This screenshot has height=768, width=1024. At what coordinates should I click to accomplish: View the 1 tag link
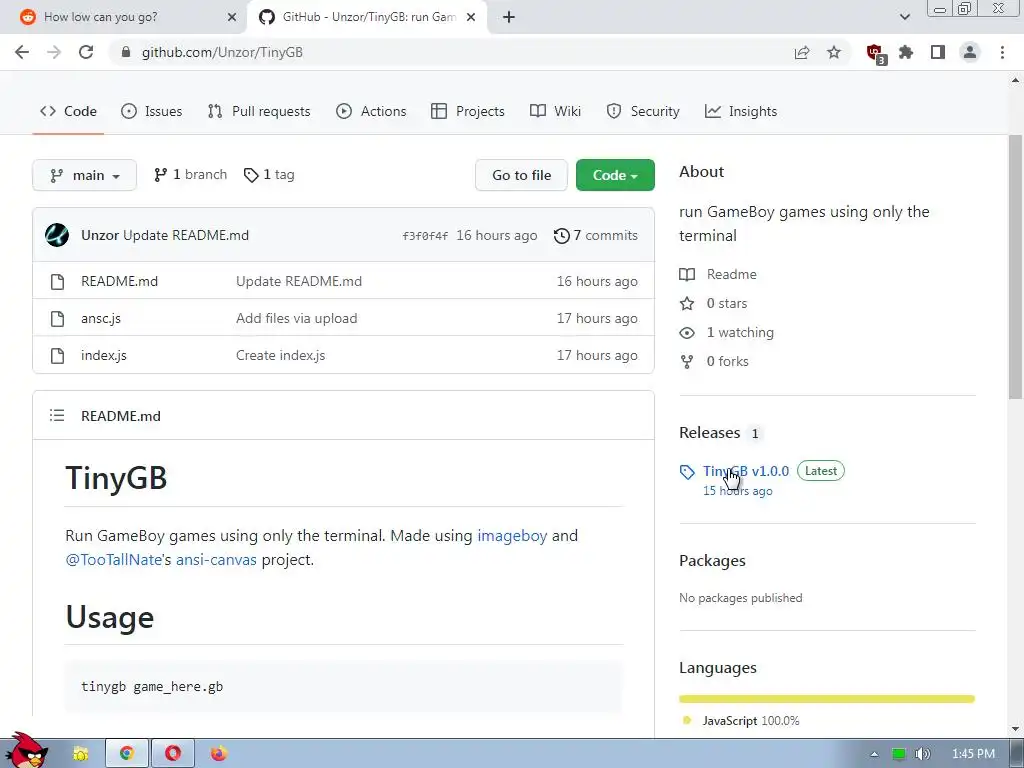pos(269,174)
